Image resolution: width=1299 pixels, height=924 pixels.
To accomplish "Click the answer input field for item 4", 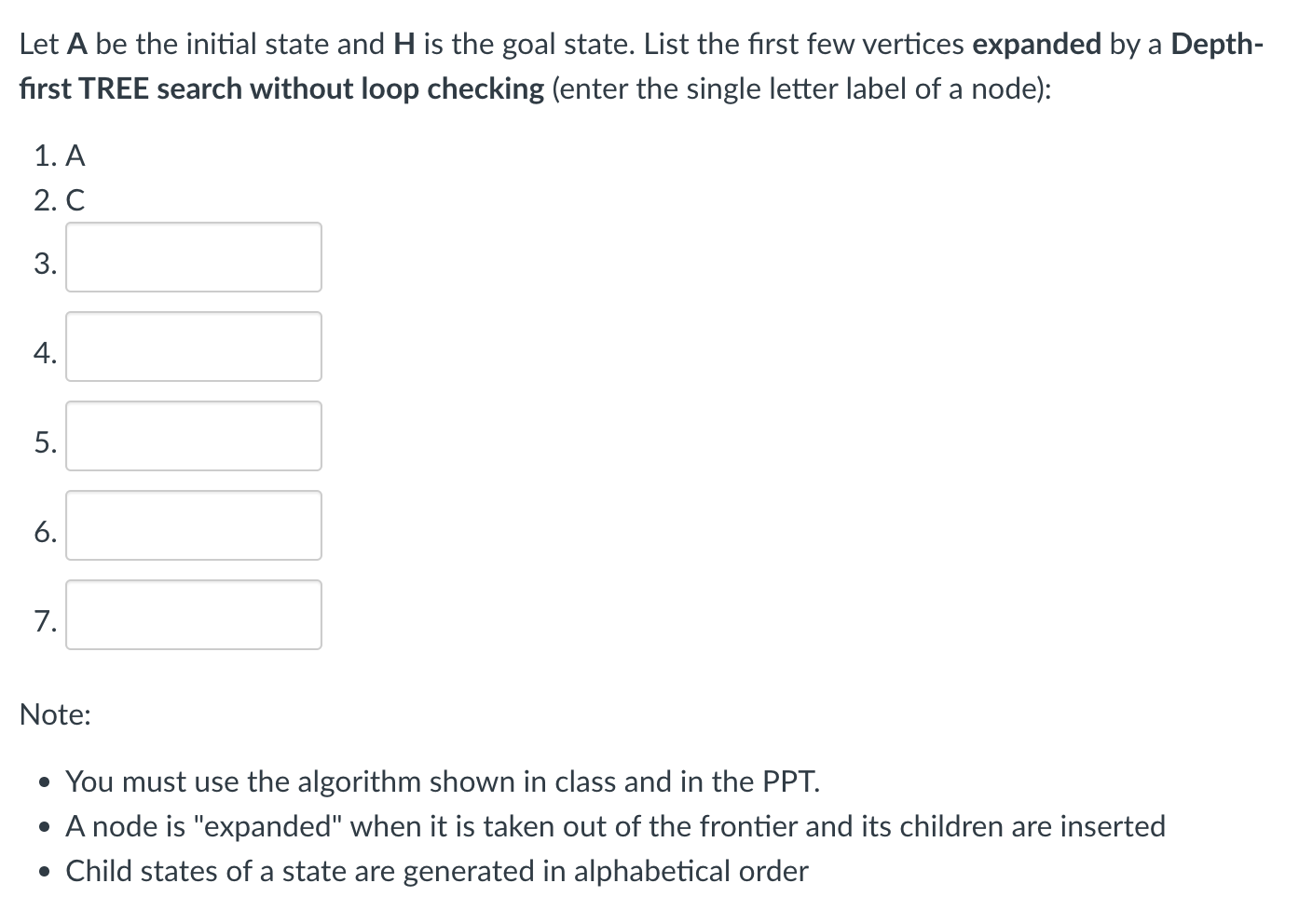I will [x=193, y=346].
